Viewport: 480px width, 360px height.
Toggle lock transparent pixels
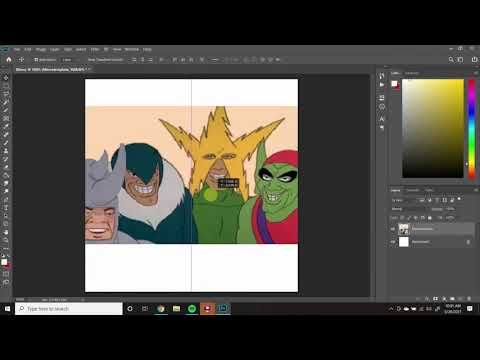402,218
